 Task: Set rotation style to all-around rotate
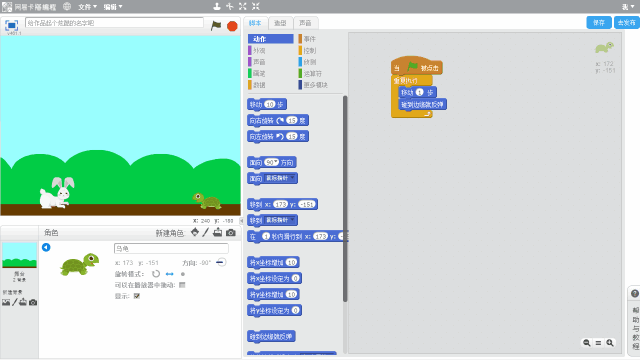coord(156,274)
